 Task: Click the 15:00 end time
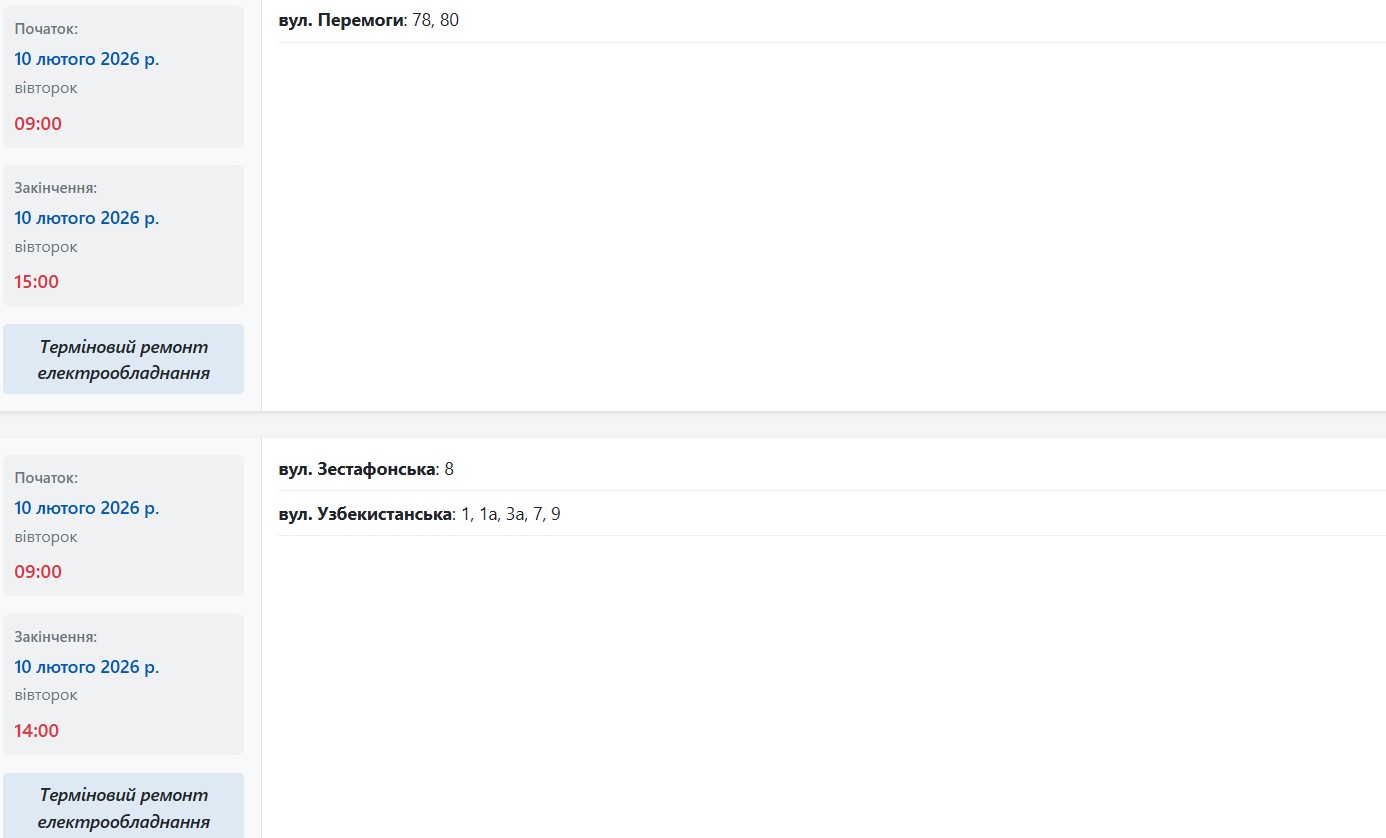click(x=37, y=282)
